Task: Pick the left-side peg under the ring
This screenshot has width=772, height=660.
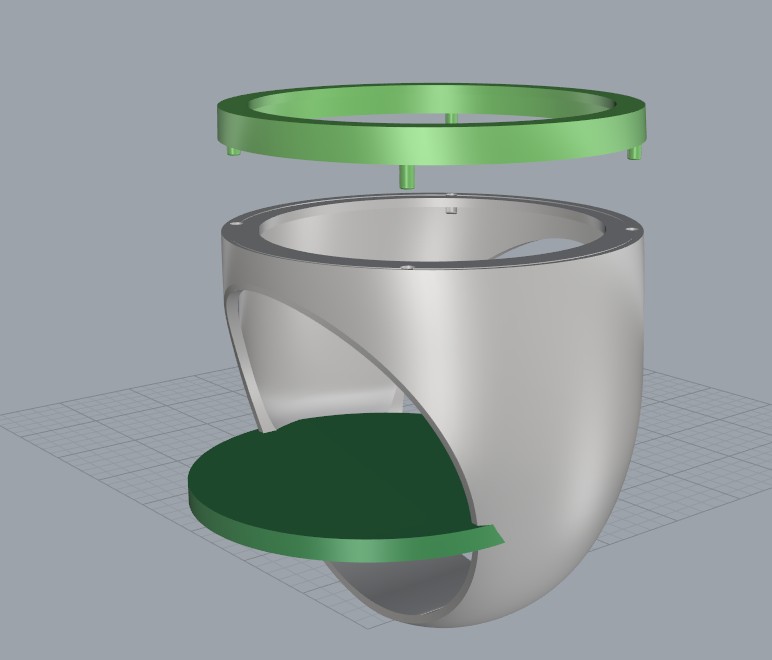Action: (x=233, y=152)
